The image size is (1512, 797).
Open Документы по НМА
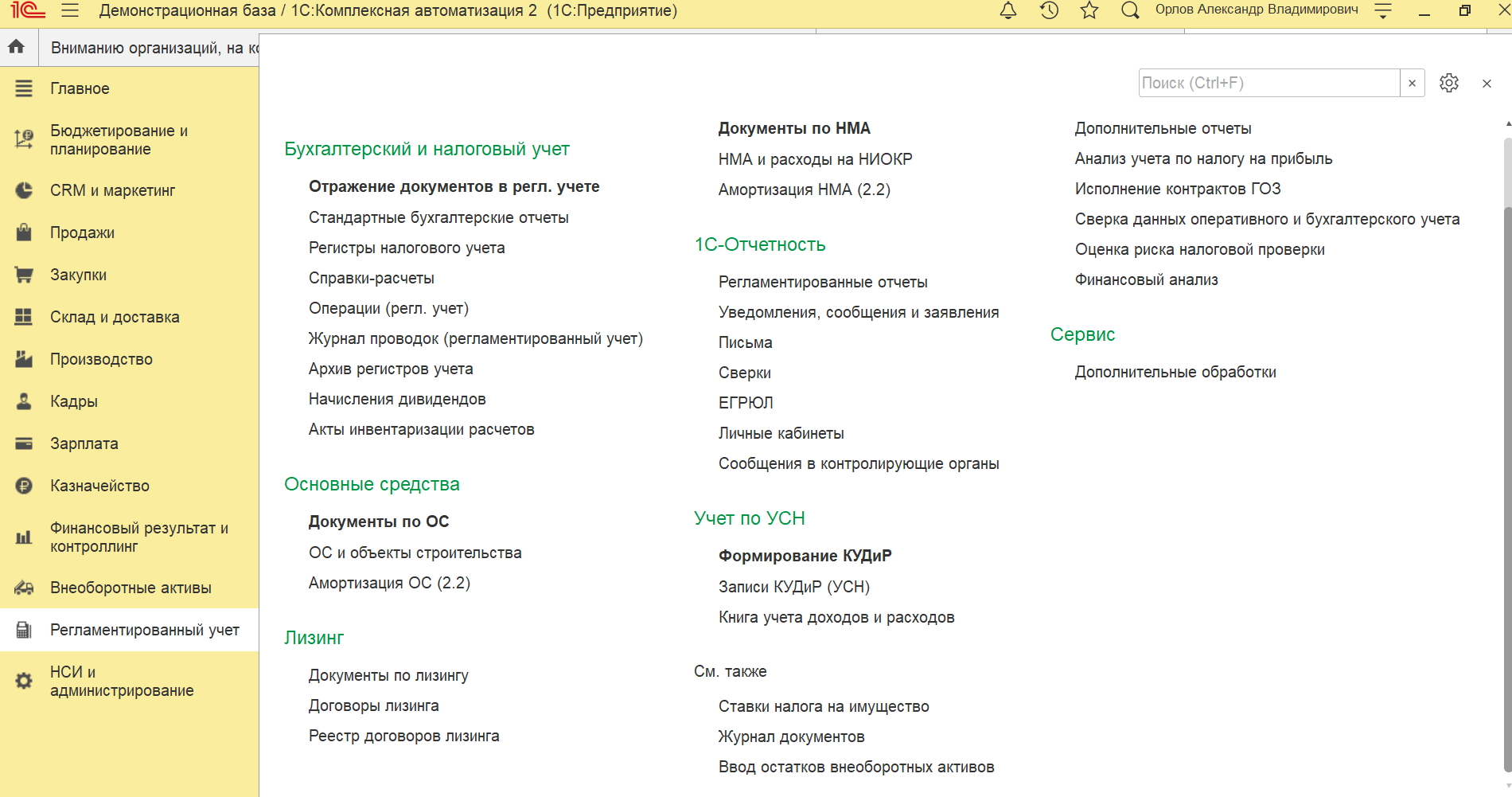tap(794, 128)
